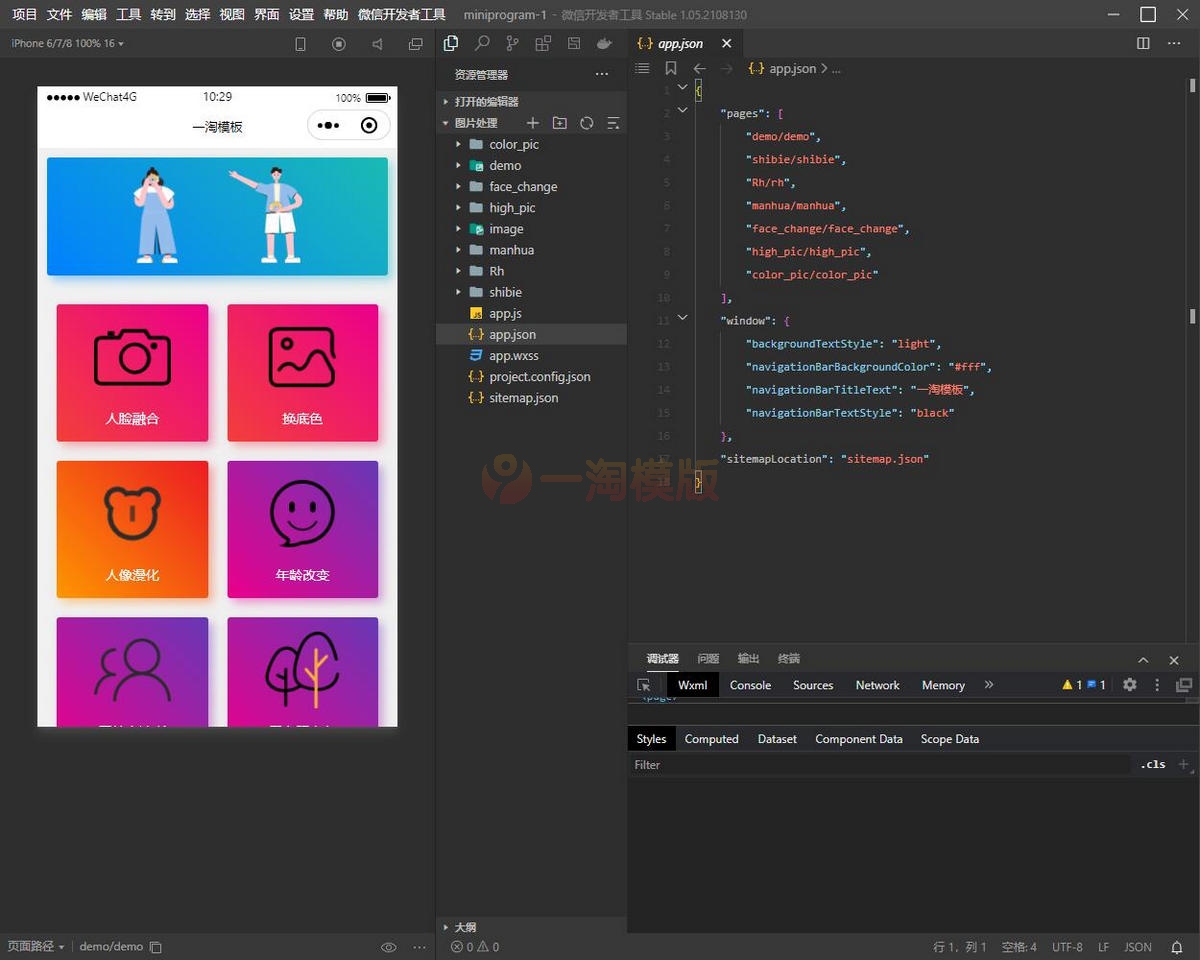Open the iPhone 6/7/8 device dropdown
Screen dimensions: 1200x960
pos(67,44)
